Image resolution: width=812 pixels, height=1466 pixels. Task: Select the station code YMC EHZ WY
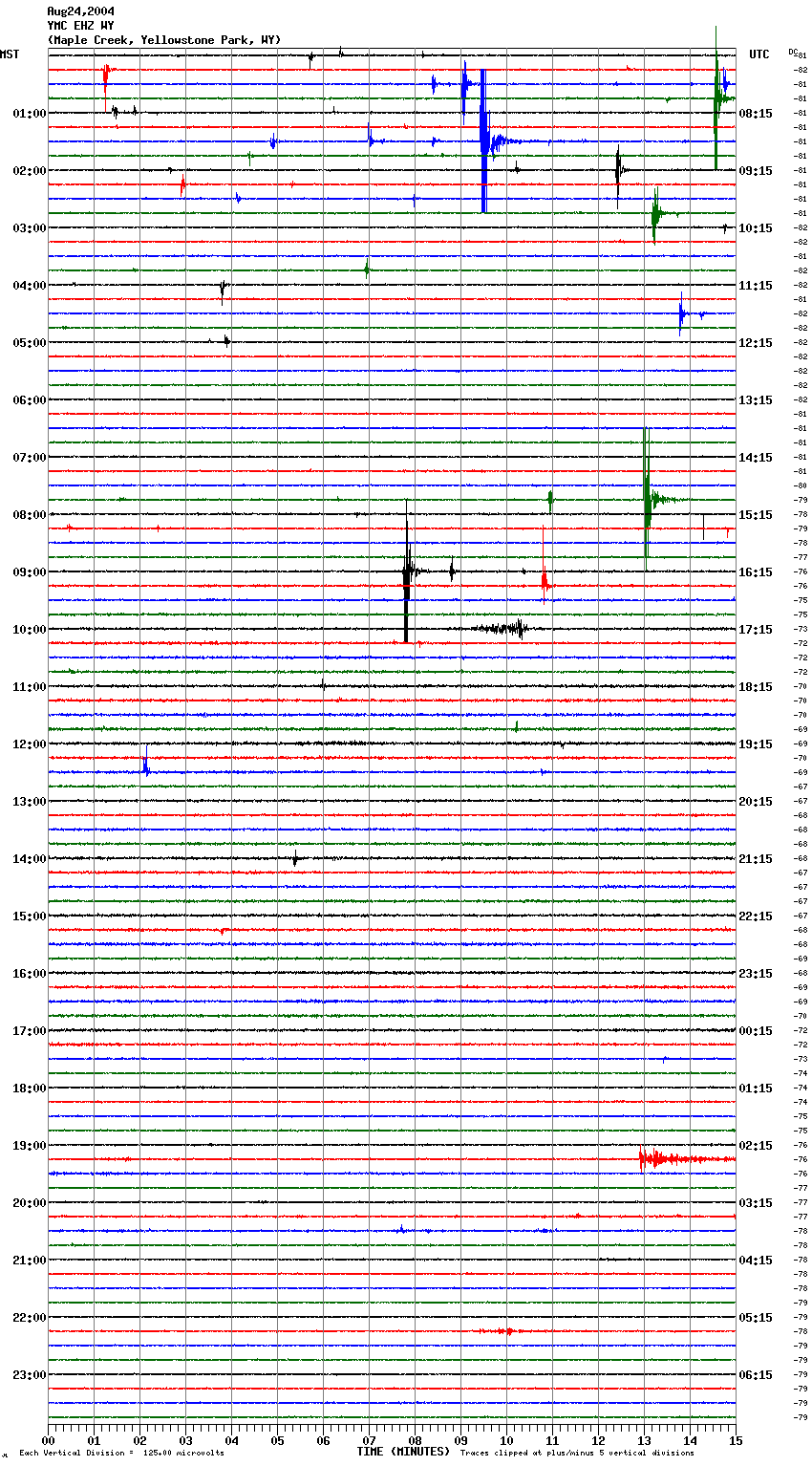click(81, 26)
